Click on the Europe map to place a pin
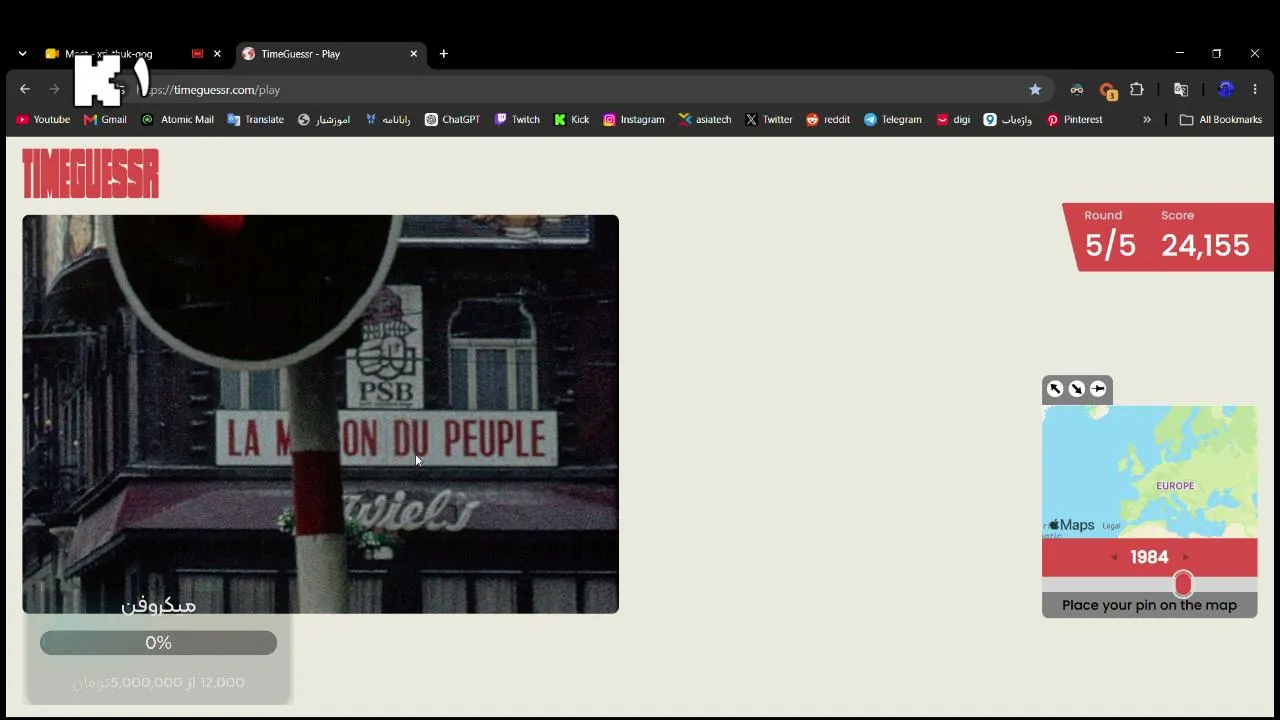Screen dimensions: 1280x720 (x=1149, y=472)
